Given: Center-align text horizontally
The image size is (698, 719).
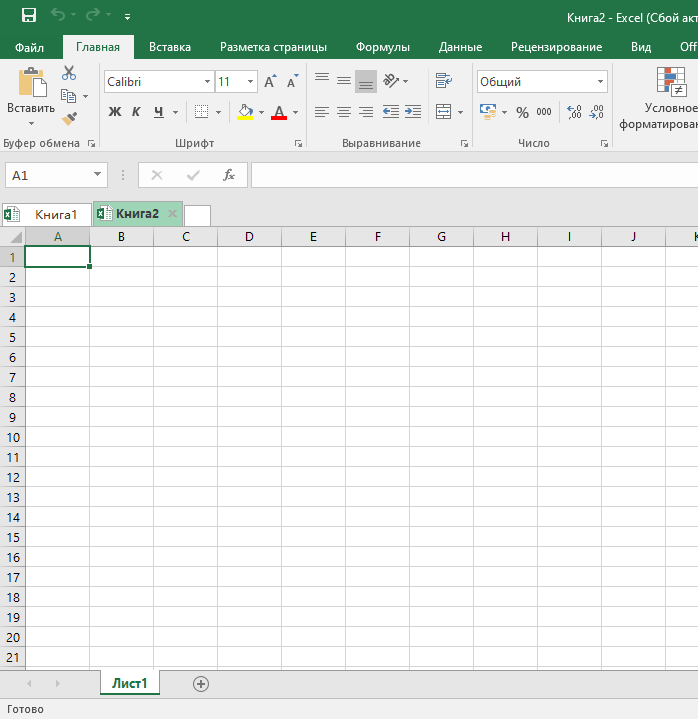Looking at the screenshot, I should 344,113.
